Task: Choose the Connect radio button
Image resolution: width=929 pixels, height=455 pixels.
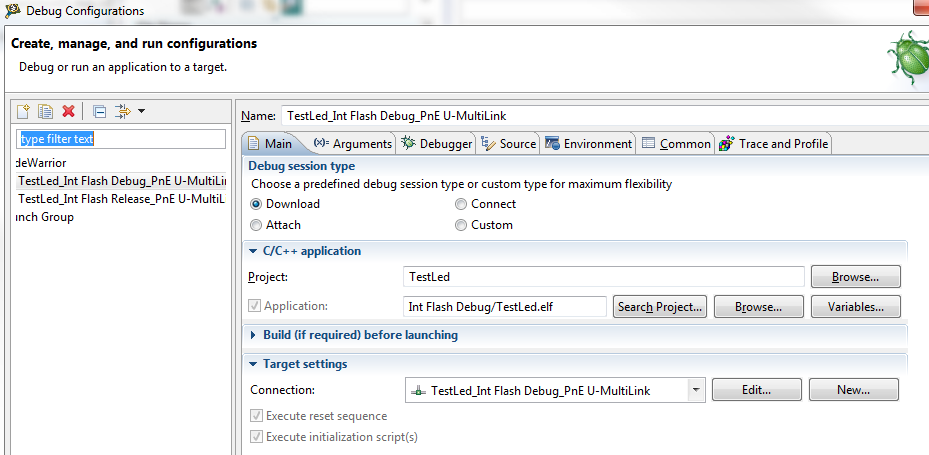Action: pos(461,204)
